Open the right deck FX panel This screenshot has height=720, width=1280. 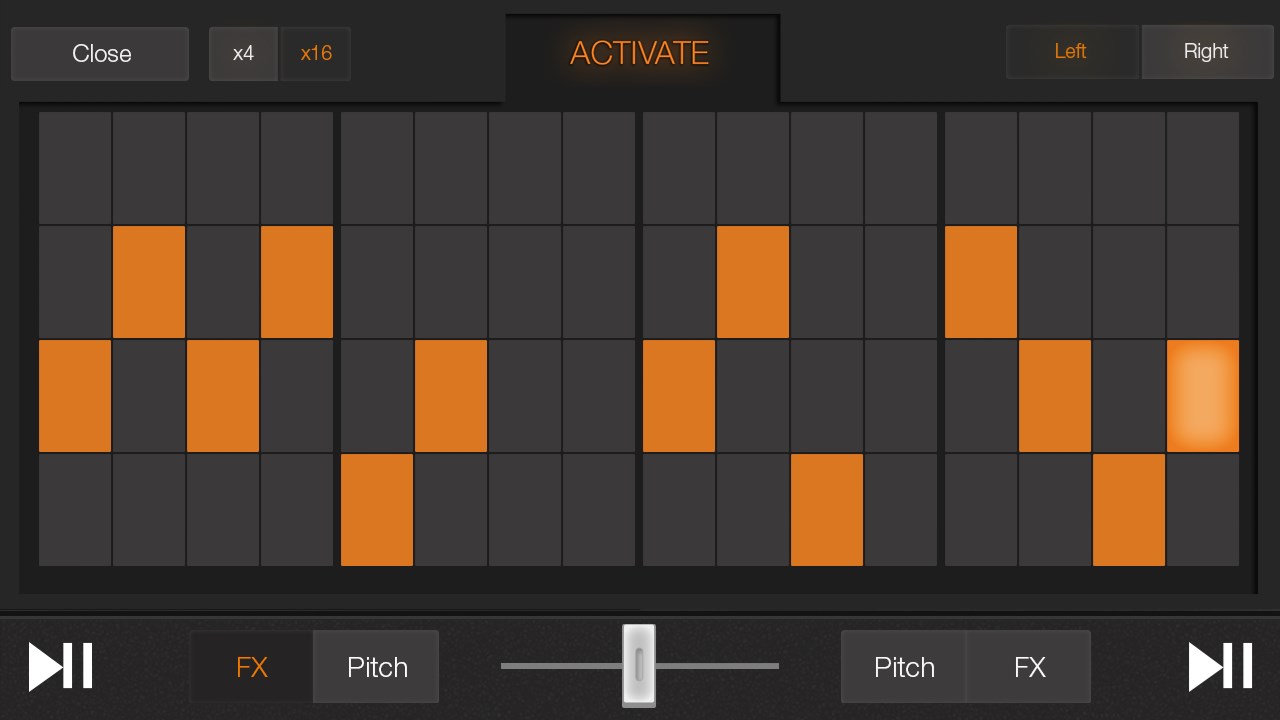click(1029, 667)
